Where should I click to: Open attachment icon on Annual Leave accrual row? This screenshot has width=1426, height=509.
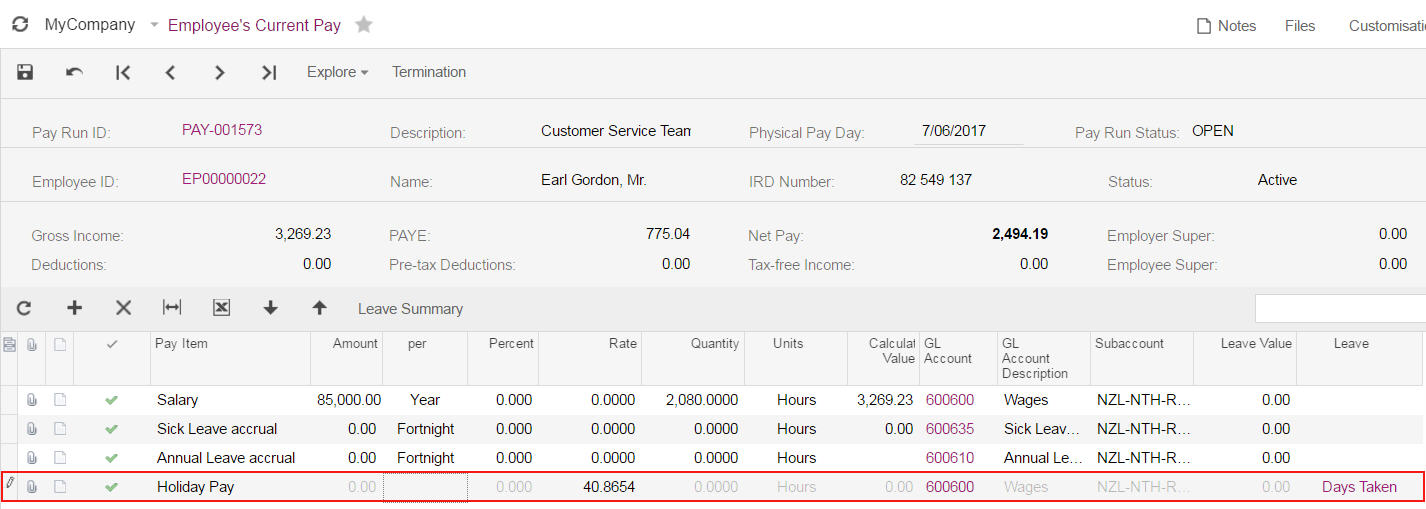[32, 458]
